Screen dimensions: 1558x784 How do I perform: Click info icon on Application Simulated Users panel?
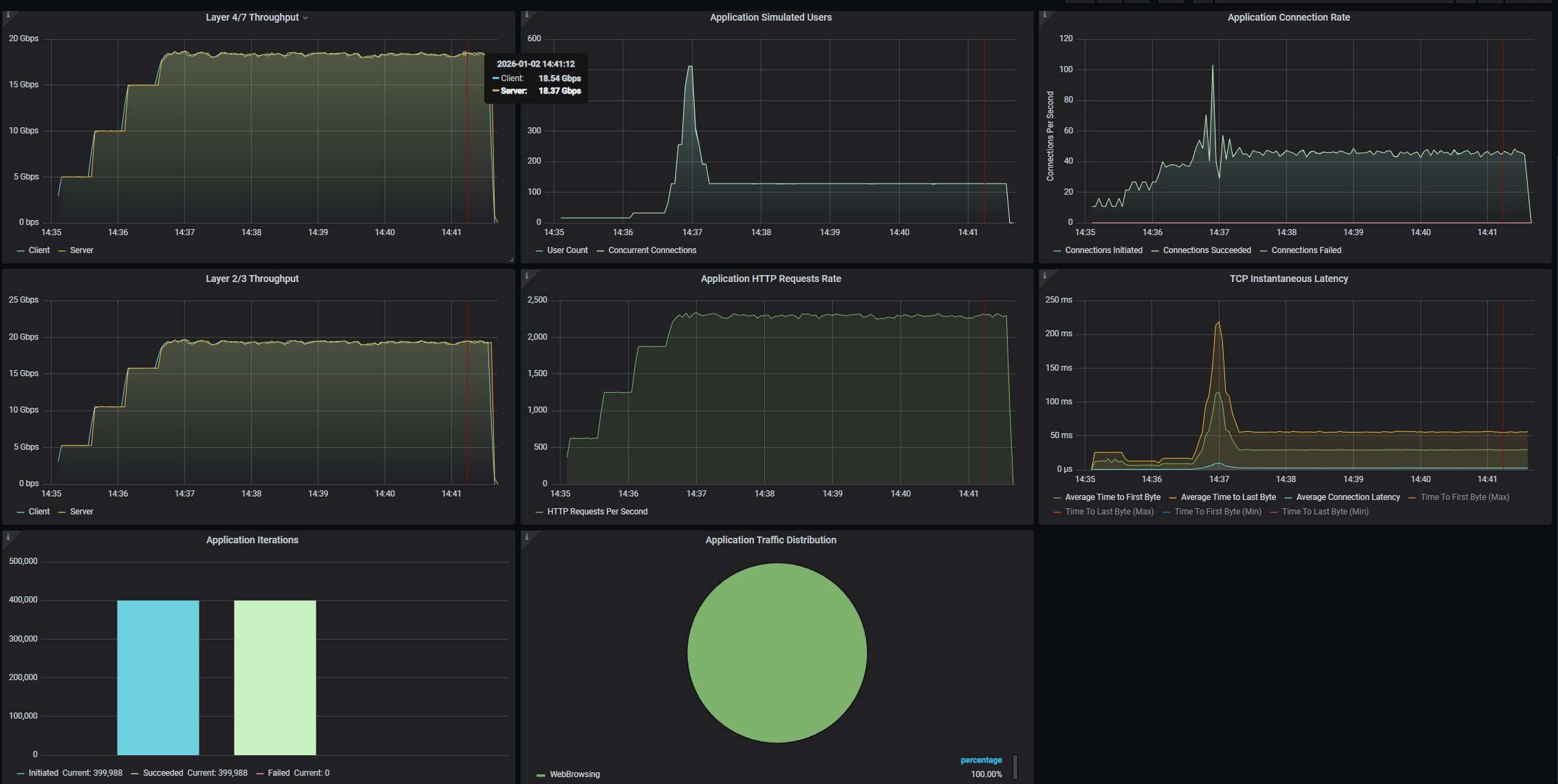click(526, 15)
